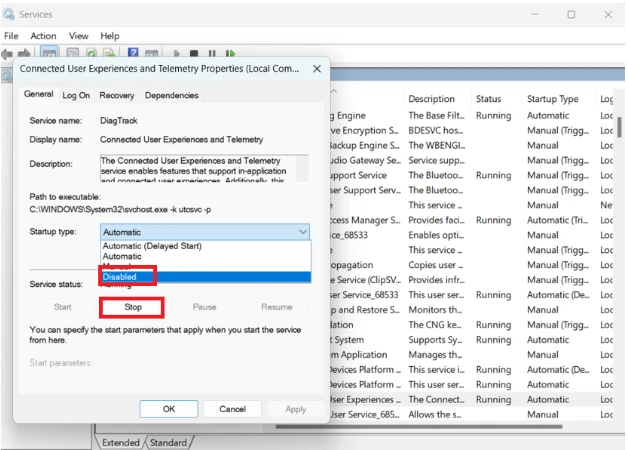This screenshot has width=628, height=450.
Task: Switch to the Extended view tab
Action: click(x=120, y=442)
